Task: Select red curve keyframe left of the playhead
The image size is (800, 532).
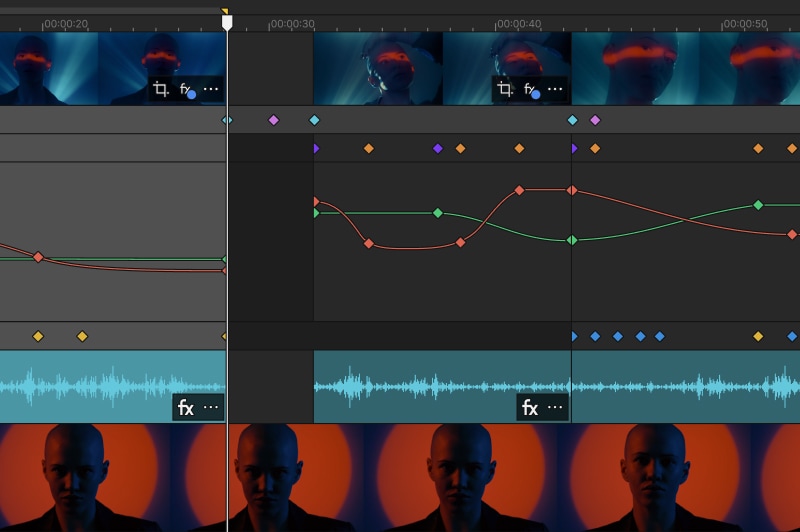Action: (x=38, y=257)
